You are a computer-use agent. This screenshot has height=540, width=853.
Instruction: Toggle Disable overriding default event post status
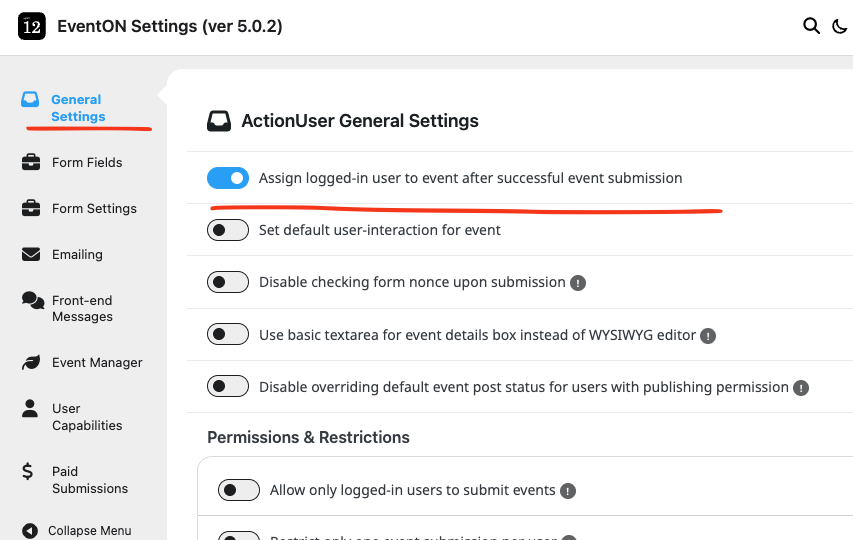pyautogui.click(x=228, y=387)
